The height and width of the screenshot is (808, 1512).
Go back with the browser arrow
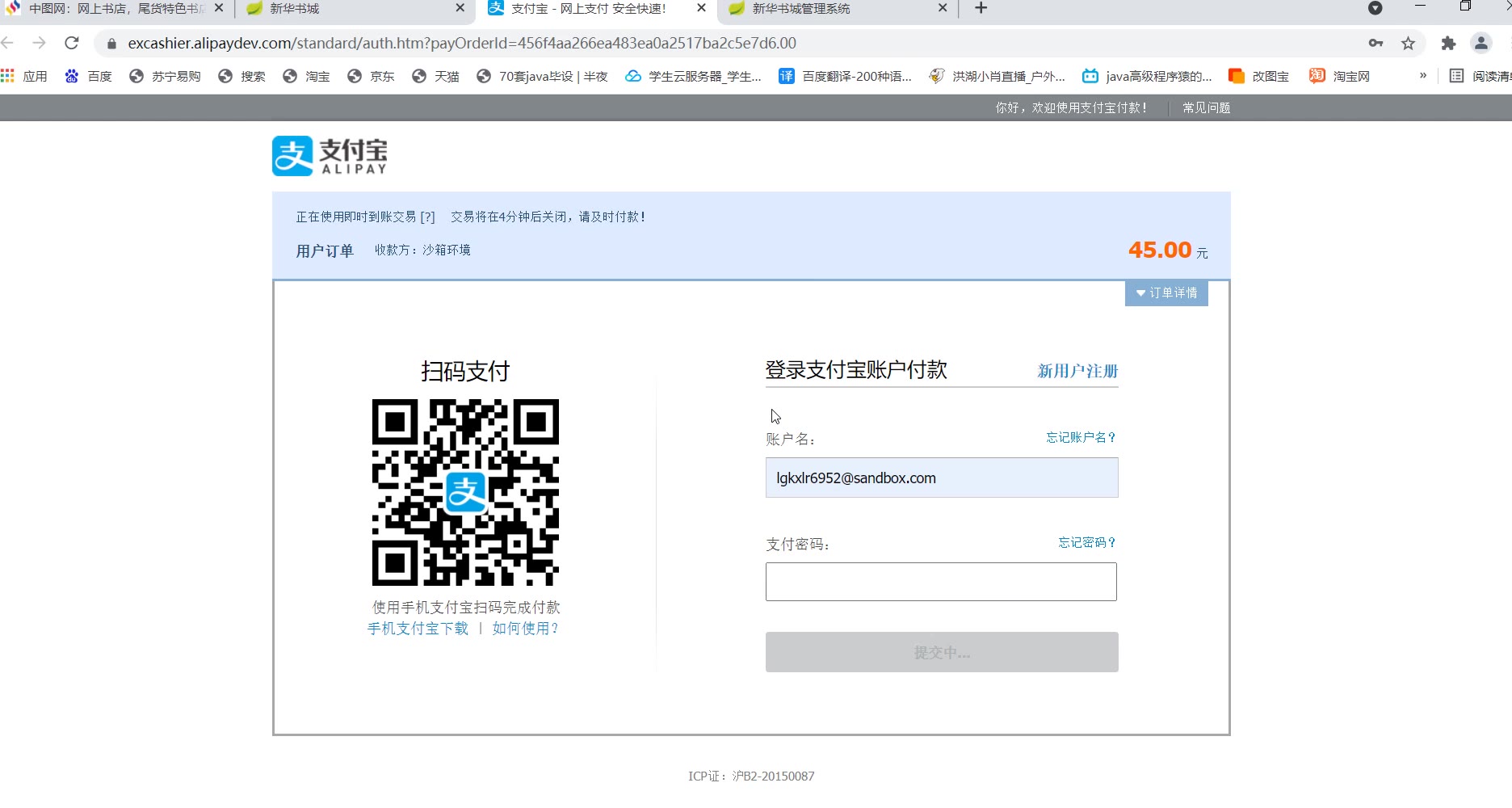[7, 43]
